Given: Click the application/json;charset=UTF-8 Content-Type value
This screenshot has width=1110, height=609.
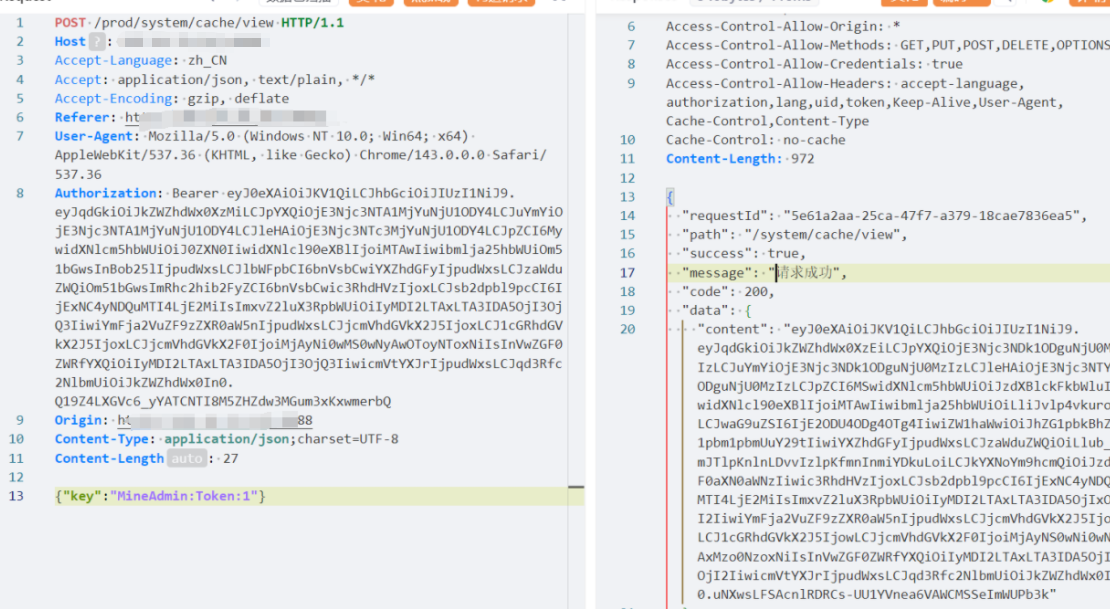Looking at the screenshot, I should click(280, 440).
